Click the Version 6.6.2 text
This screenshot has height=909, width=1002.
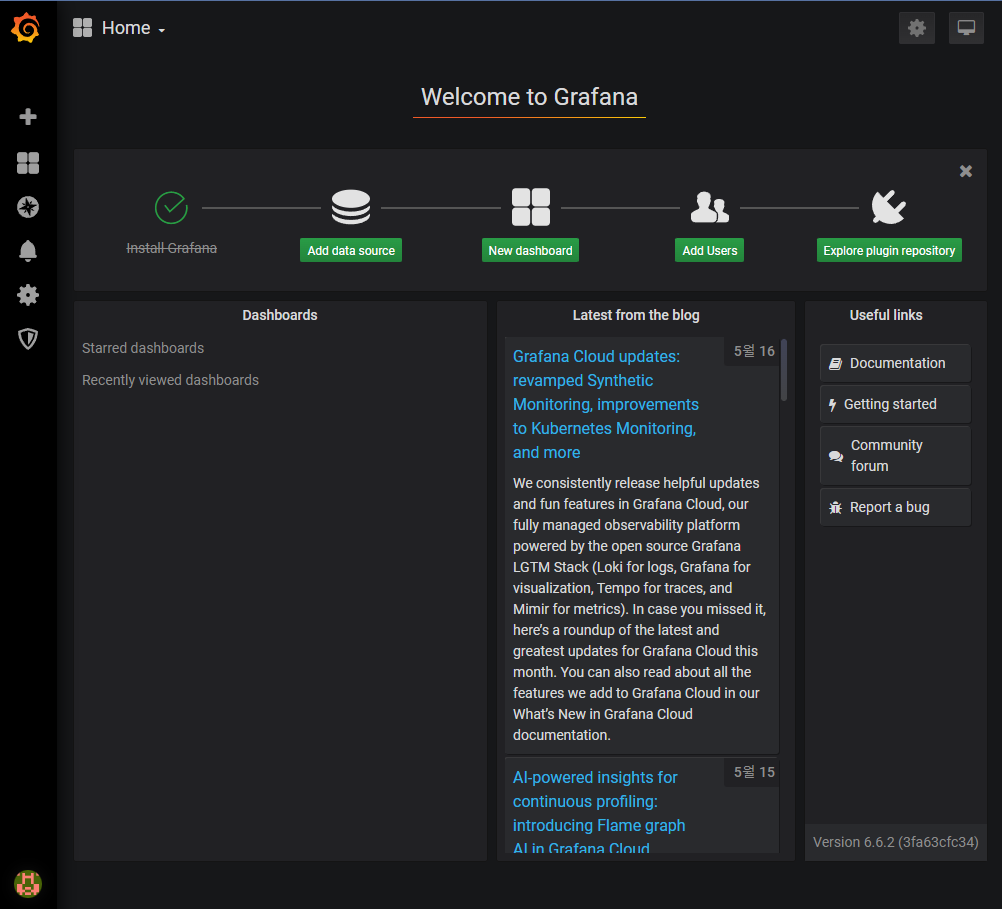895,843
